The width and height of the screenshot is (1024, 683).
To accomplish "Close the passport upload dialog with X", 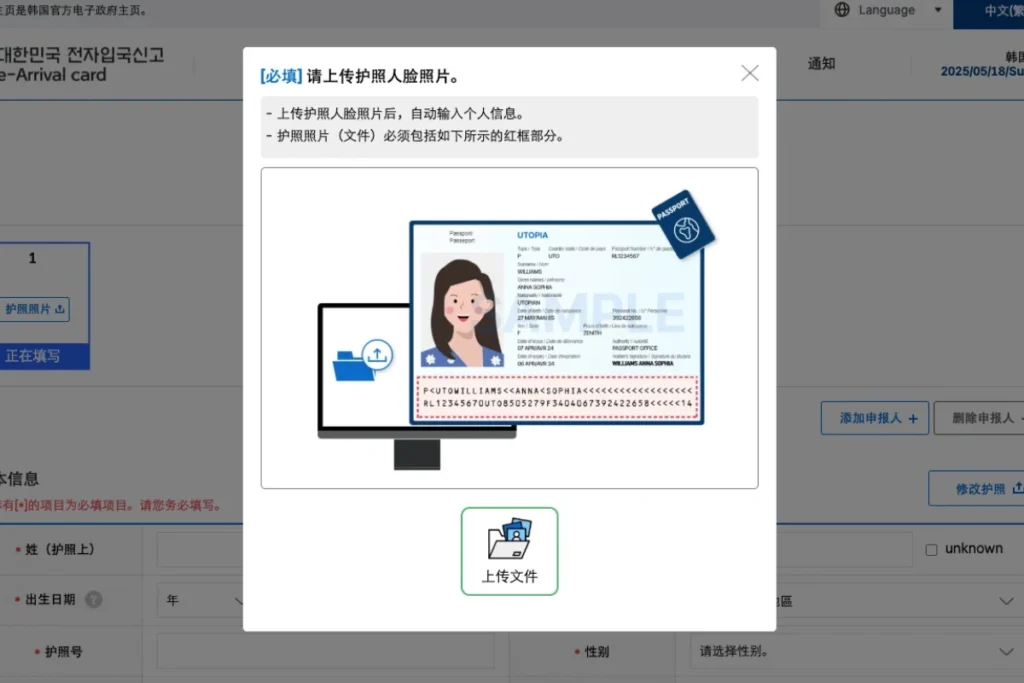I will click(x=750, y=72).
